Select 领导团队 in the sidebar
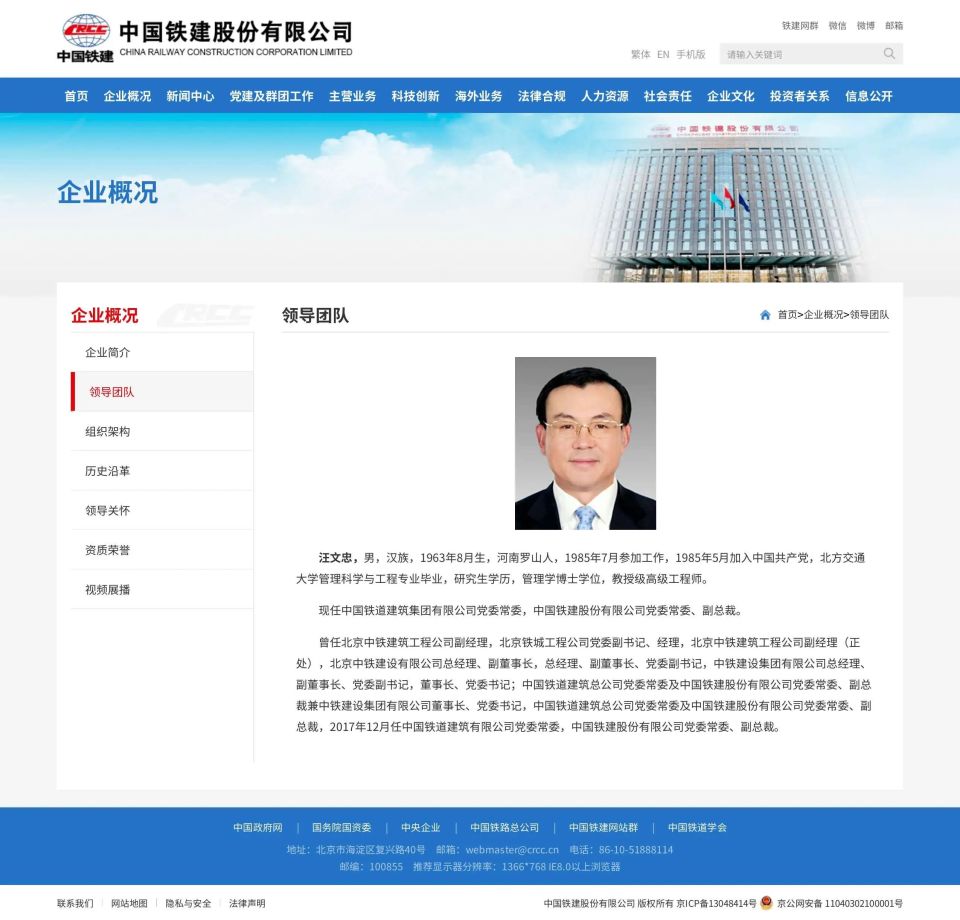This screenshot has height=920, width=960. 162,392
